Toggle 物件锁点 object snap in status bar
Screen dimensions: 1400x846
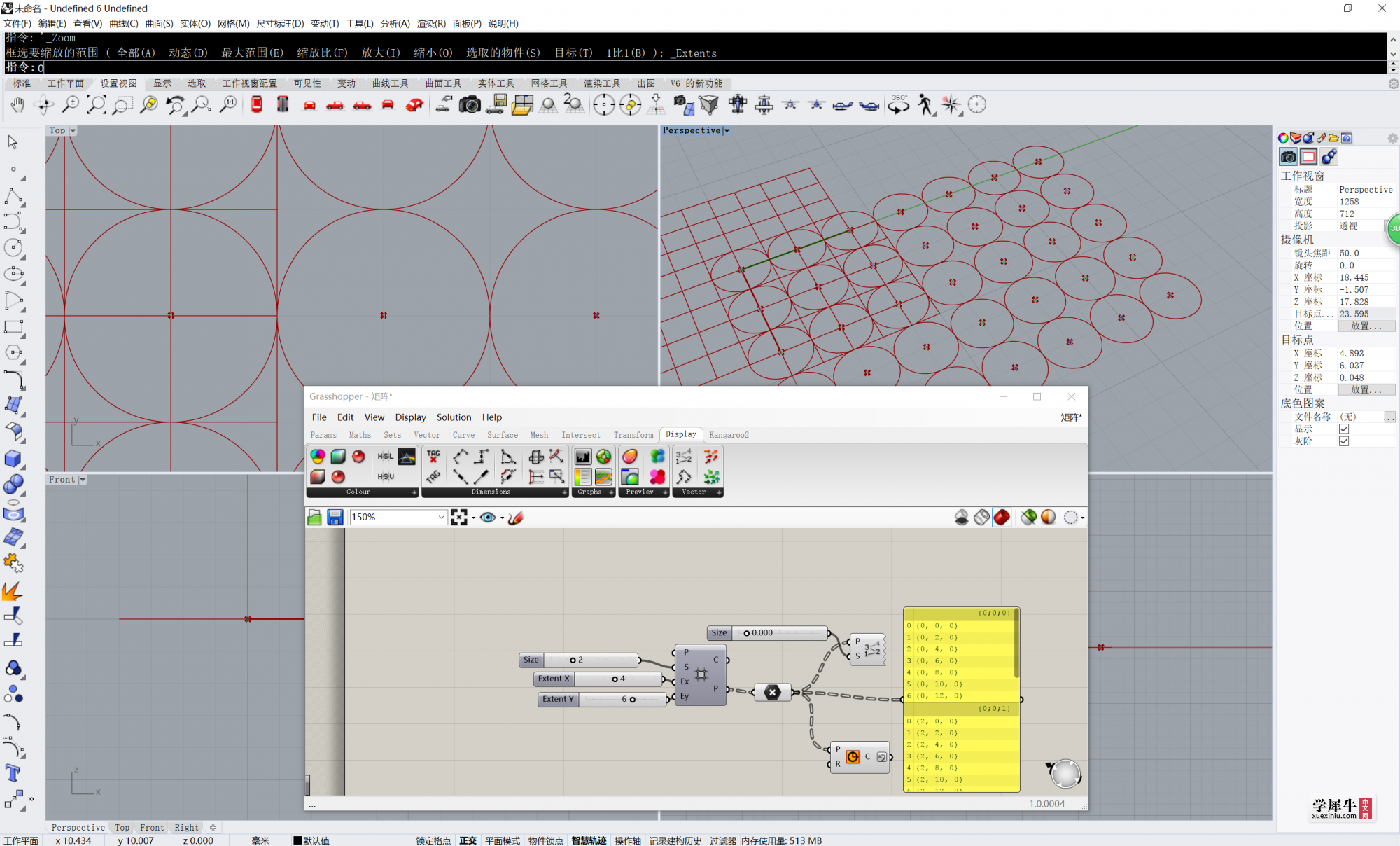[x=546, y=840]
